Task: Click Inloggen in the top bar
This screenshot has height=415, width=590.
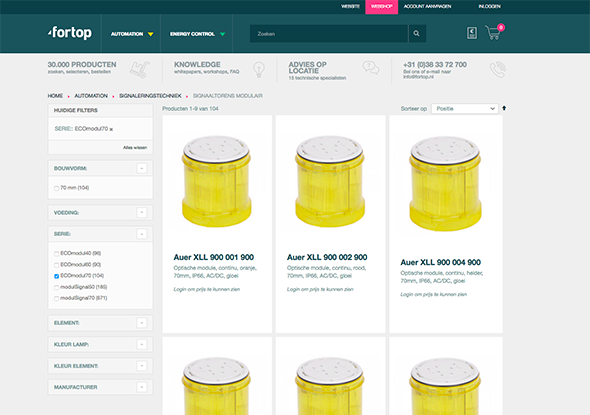Action: (489, 6)
